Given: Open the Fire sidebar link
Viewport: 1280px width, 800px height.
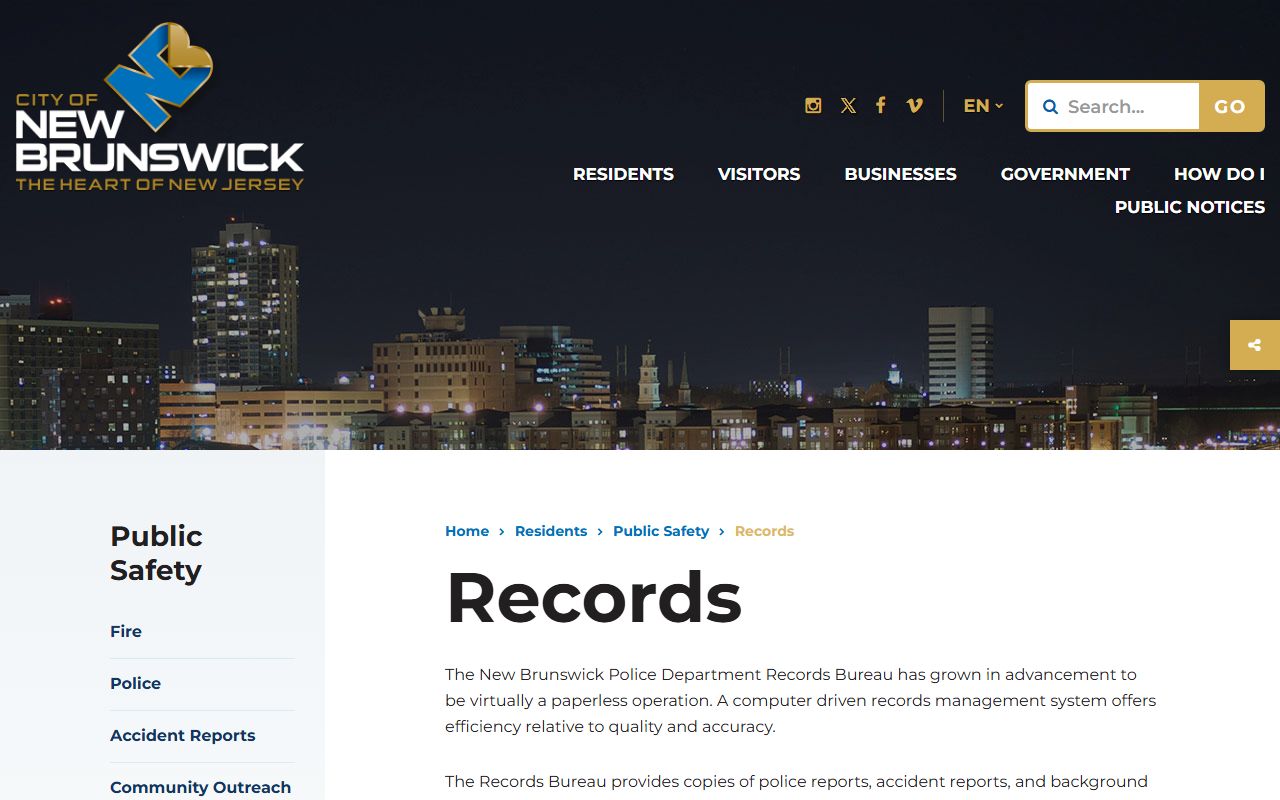Looking at the screenshot, I should [126, 631].
